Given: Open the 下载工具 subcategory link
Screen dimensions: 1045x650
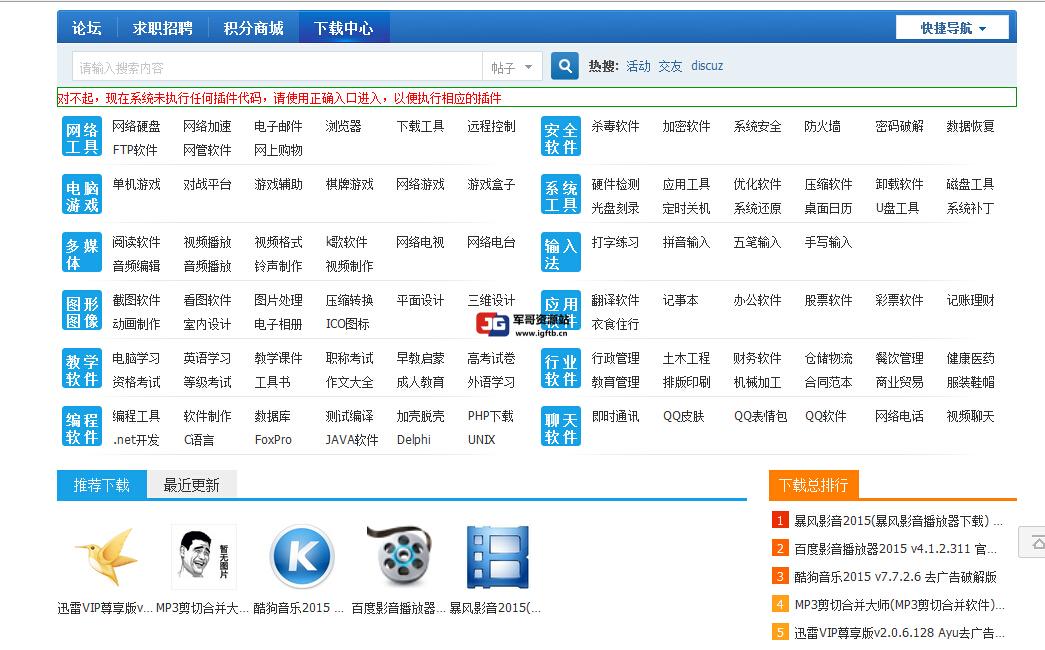Looking at the screenshot, I should click(421, 126).
